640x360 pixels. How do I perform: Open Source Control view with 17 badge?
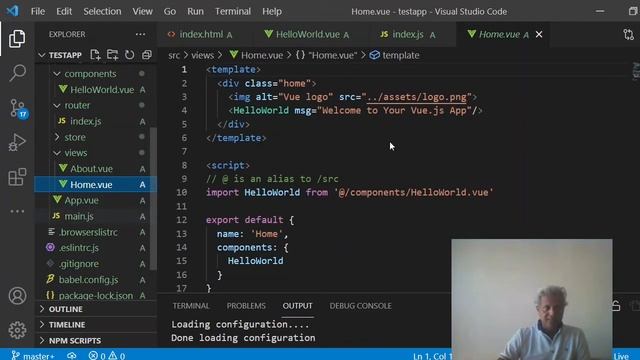coord(18,108)
